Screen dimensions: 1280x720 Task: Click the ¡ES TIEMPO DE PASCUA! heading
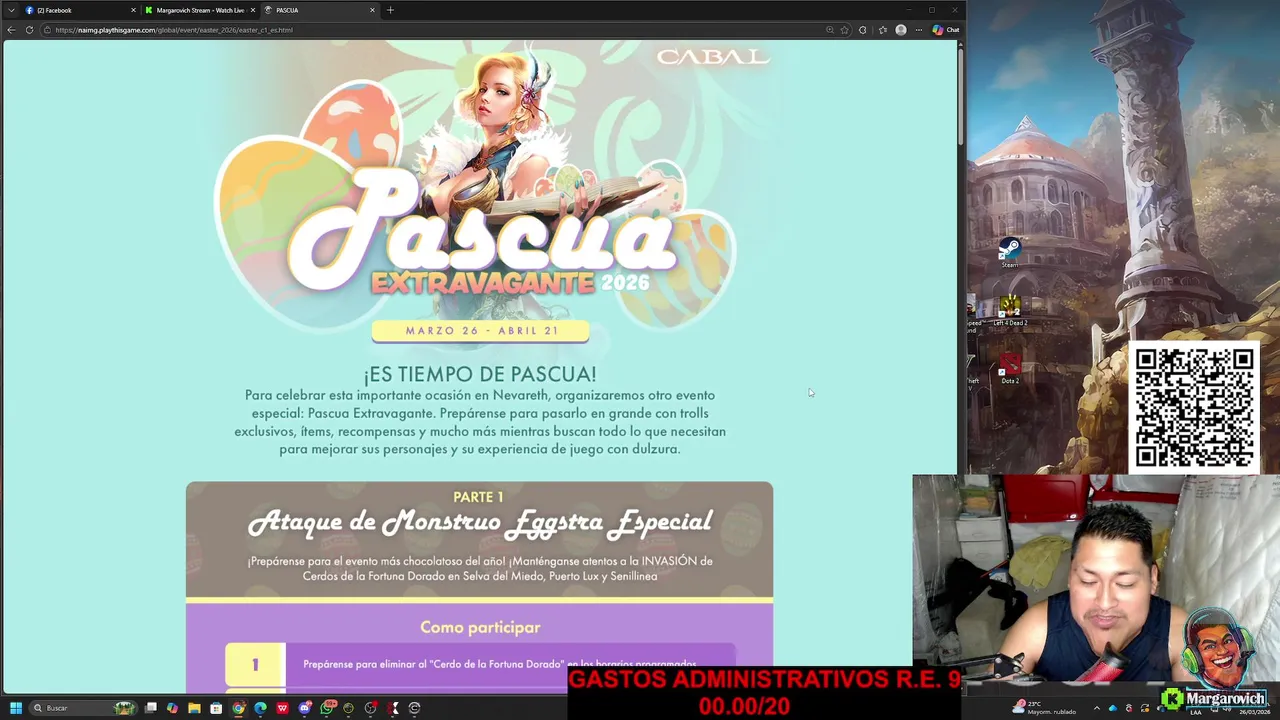coord(480,374)
